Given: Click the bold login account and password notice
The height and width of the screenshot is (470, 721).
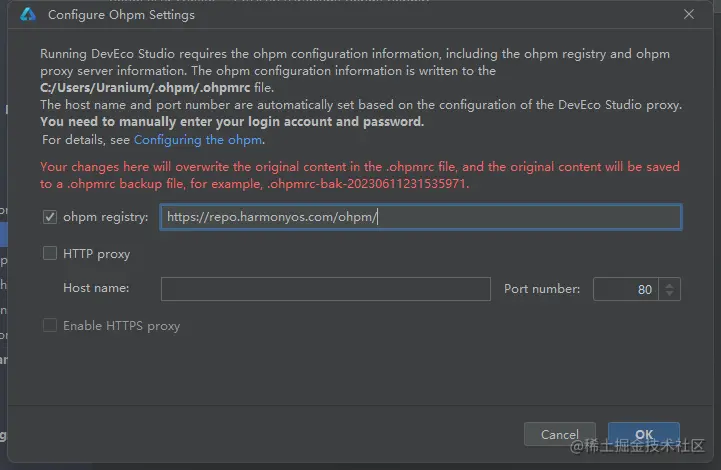Looking at the screenshot, I should pyautogui.click(x=232, y=122).
